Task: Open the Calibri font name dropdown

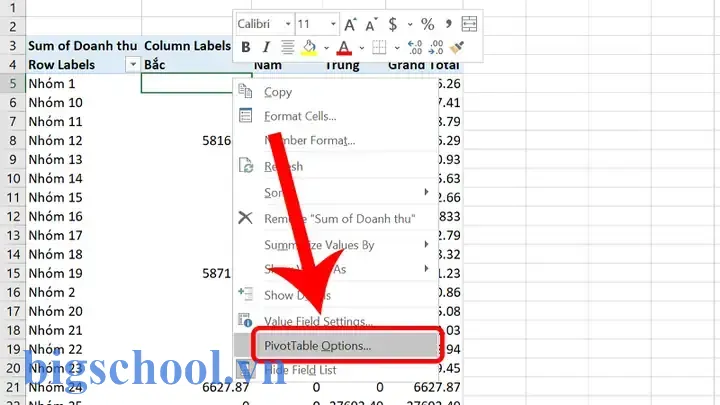Action: 288,24
